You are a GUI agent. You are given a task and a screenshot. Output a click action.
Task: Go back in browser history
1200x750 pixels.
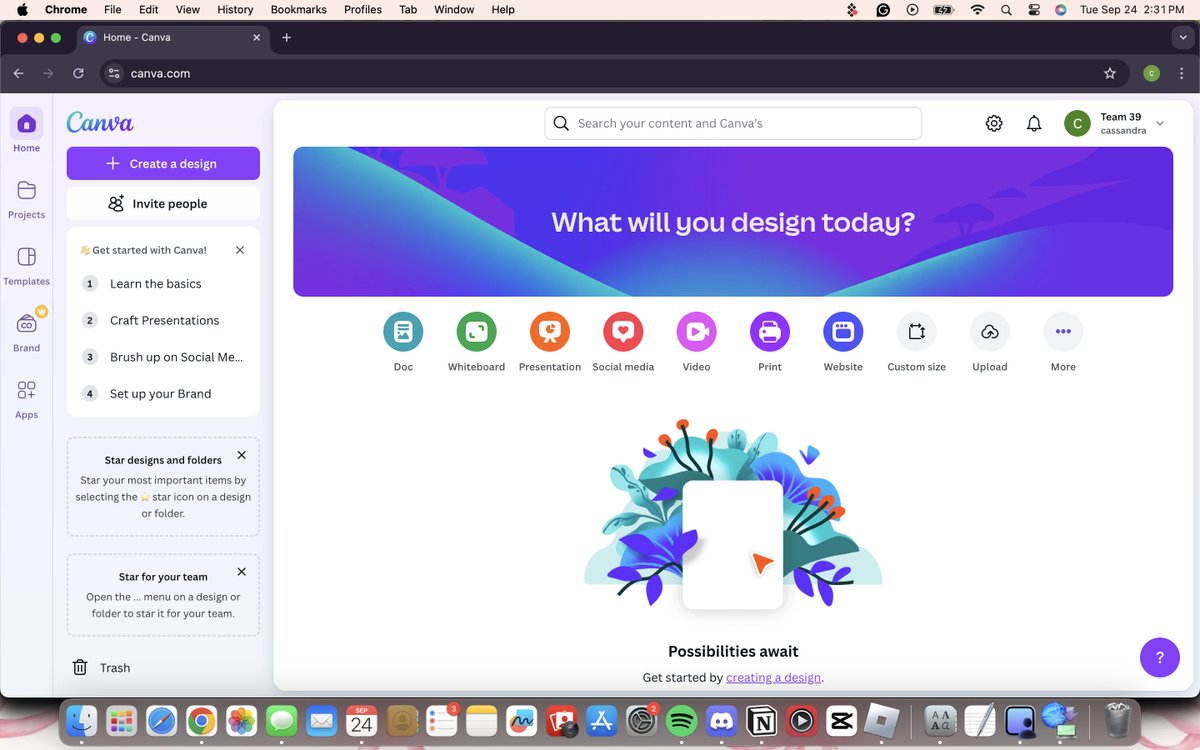click(18, 73)
